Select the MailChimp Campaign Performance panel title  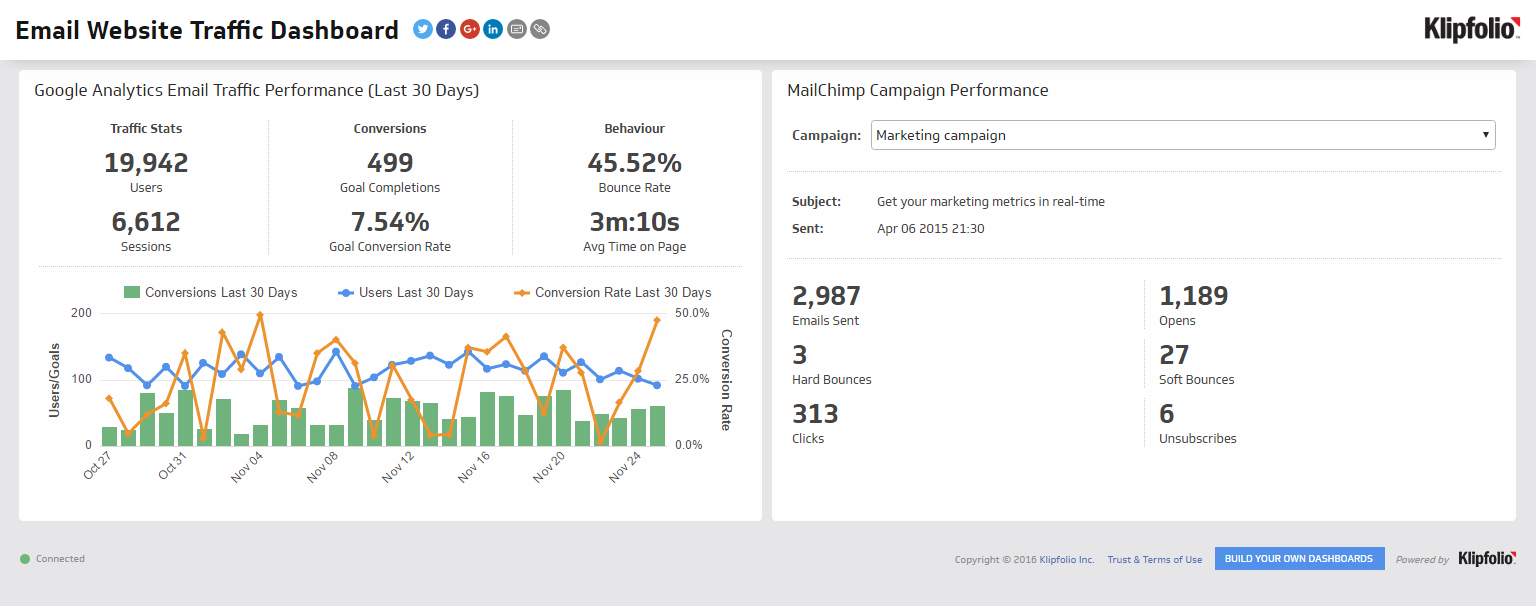tap(917, 90)
